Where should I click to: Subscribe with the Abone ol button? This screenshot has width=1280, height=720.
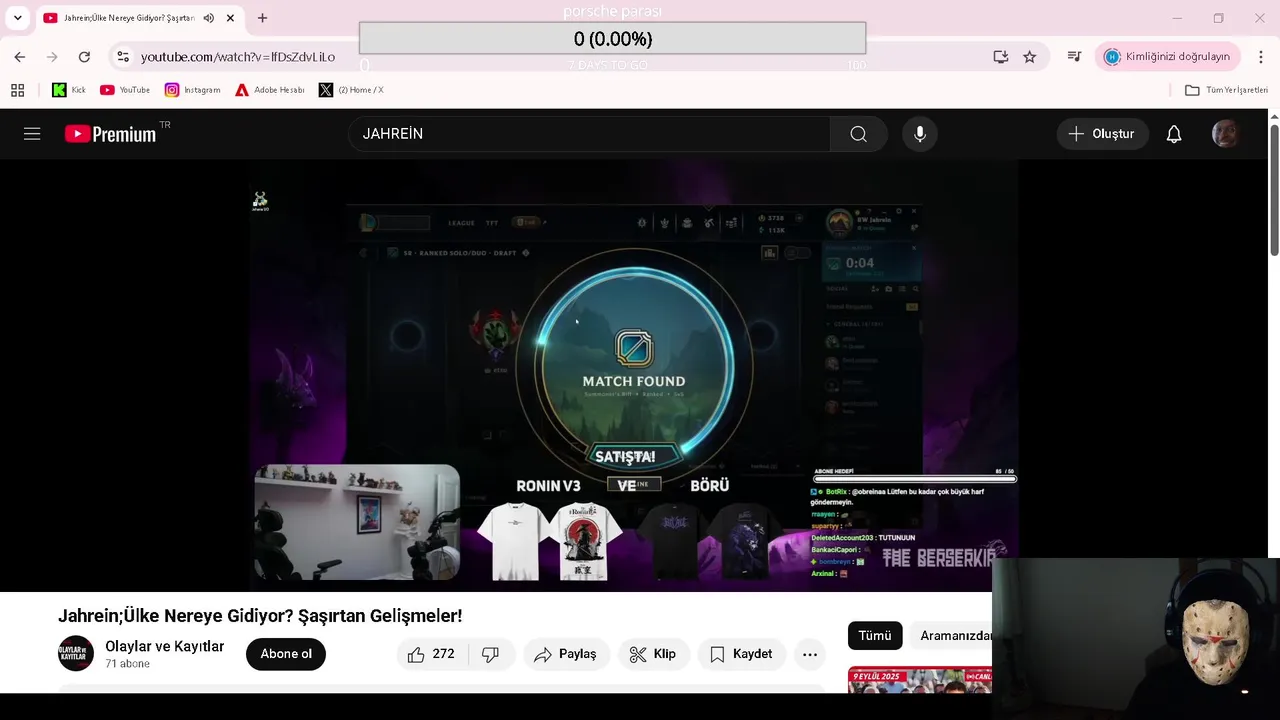point(286,654)
